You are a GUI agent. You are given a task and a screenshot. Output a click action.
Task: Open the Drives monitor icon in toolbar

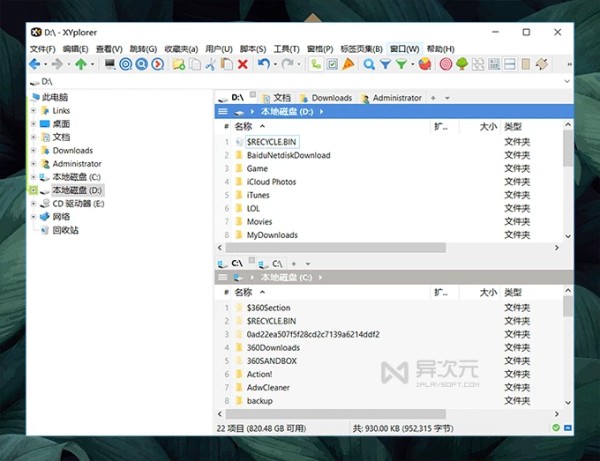[x=110, y=64]
